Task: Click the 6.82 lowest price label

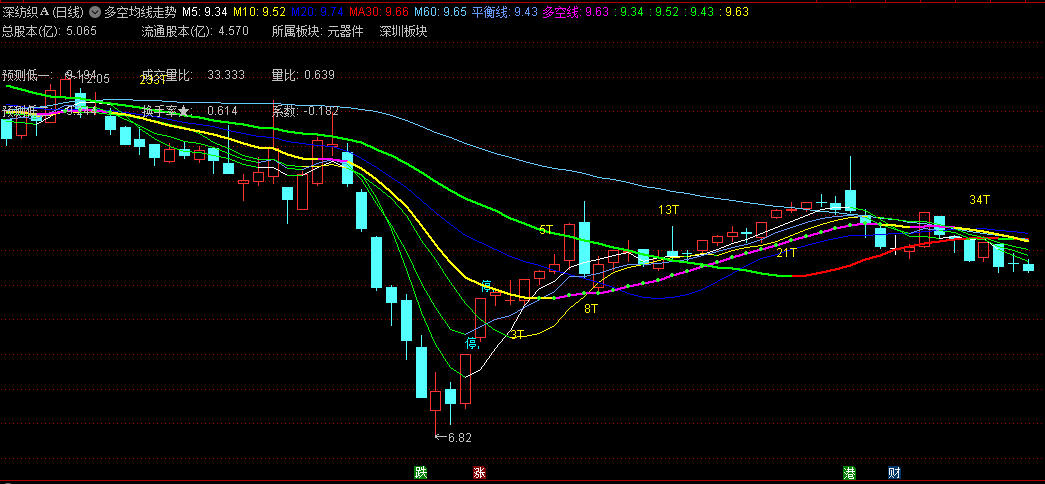Action: point(453,438)
